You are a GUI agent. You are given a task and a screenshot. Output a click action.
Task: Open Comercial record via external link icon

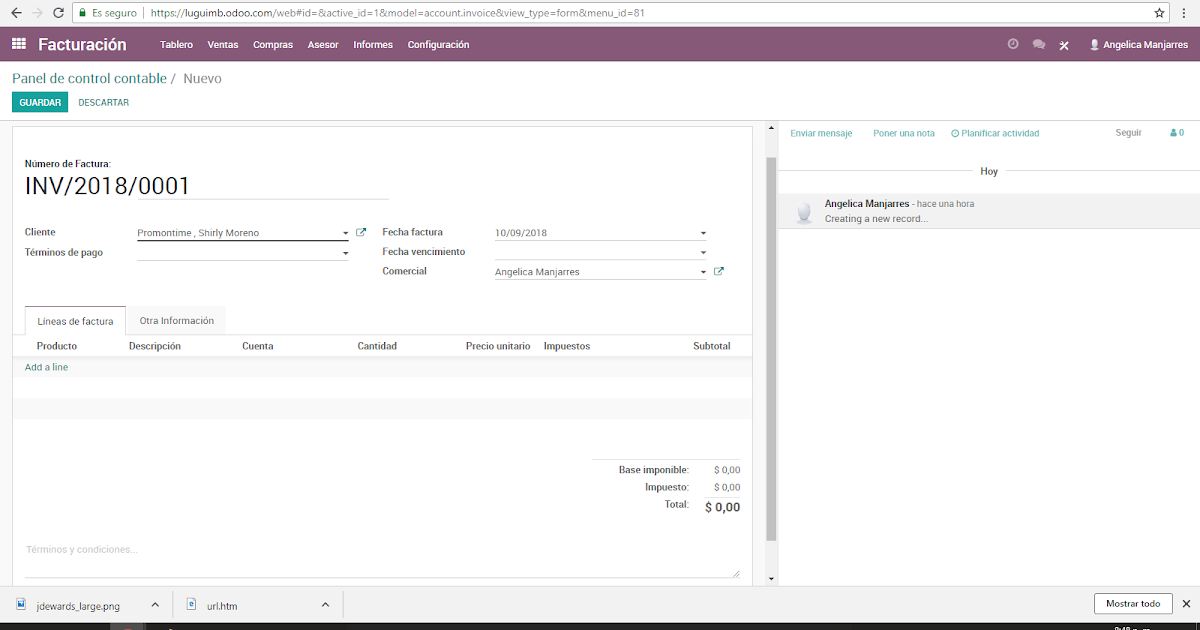tap(718, 270)
